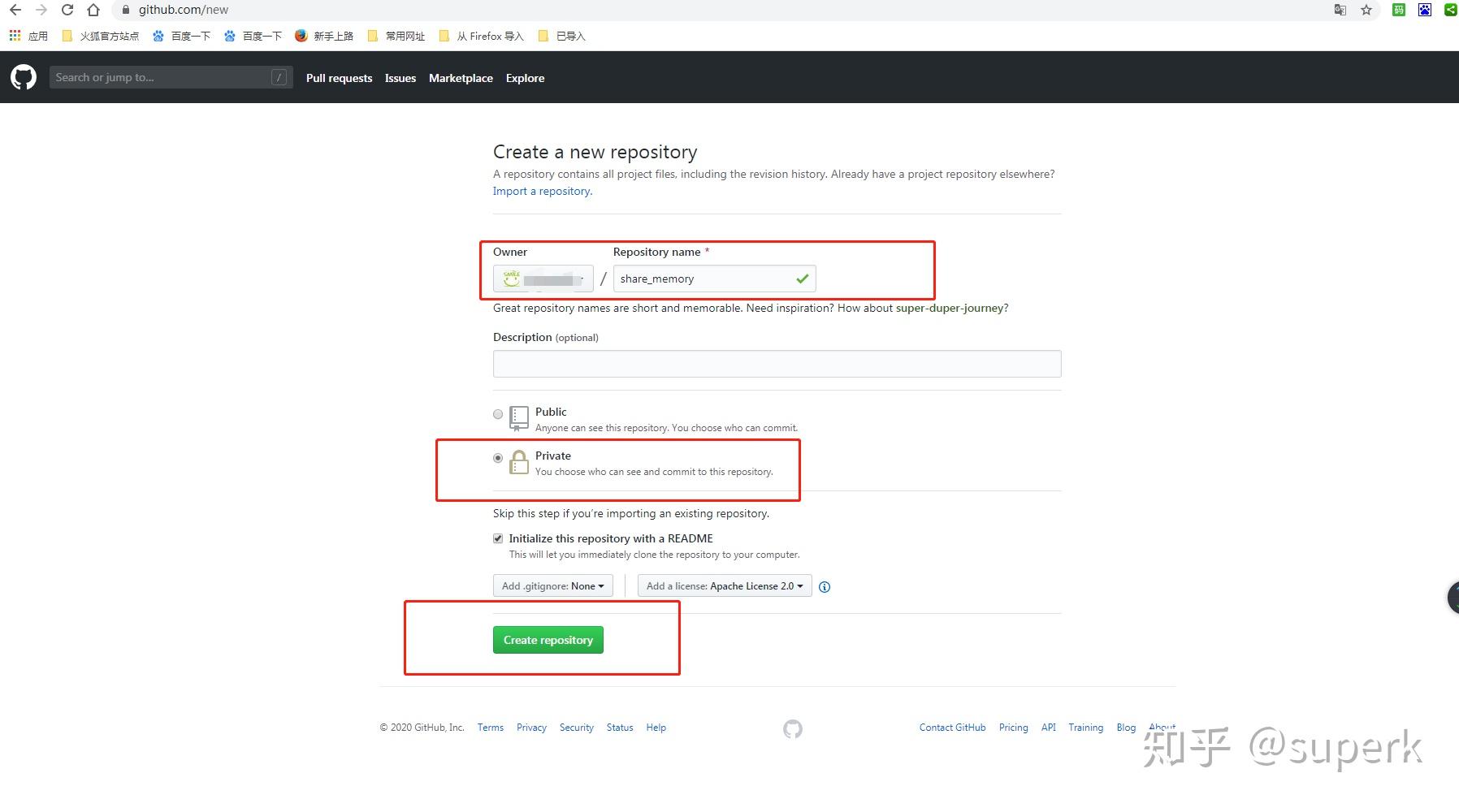
Task: Click the browser home icon
Action: (93, 10)
